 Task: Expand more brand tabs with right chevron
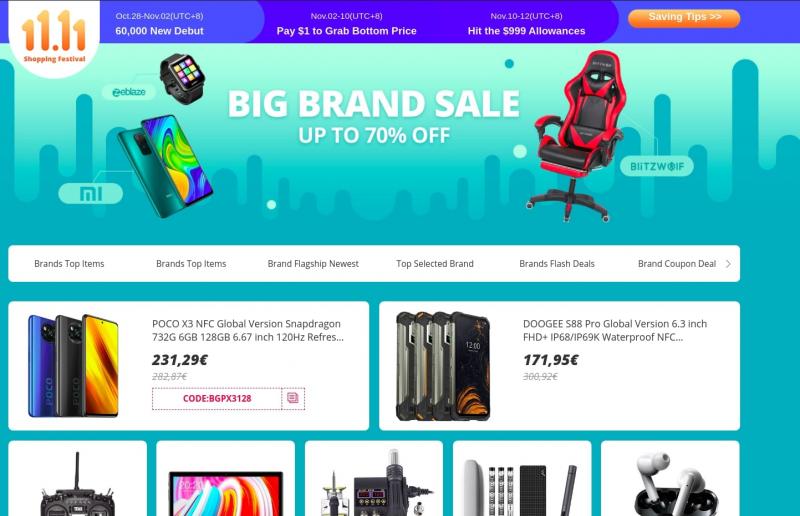(x=728, y=264)
